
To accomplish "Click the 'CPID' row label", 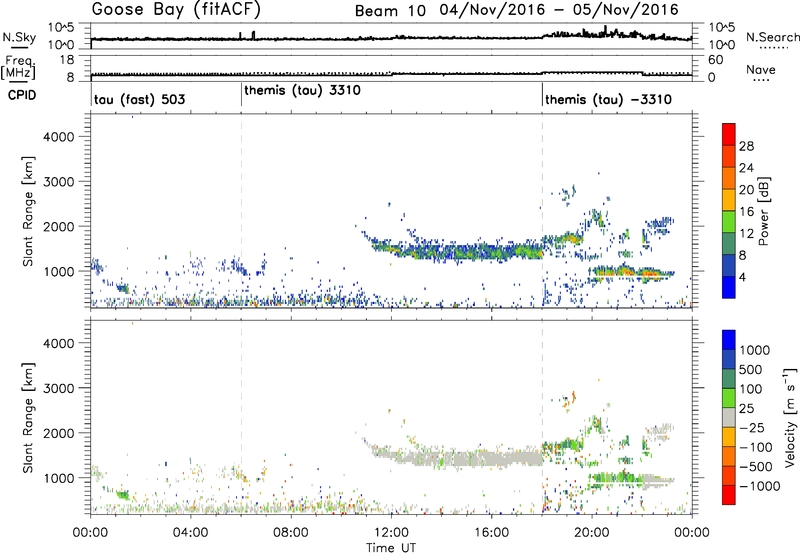I will tap(22, 95).
